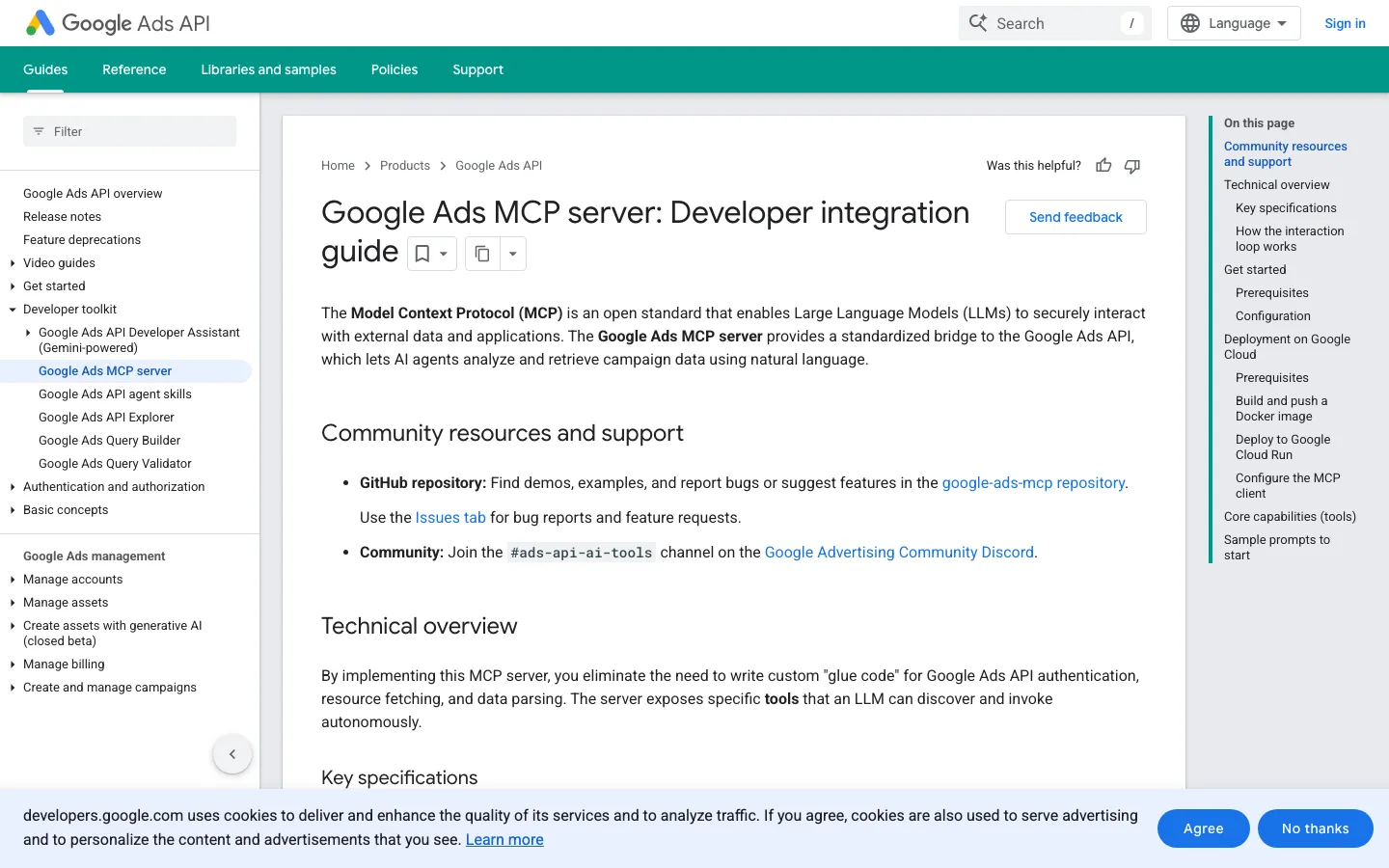Expand Create assets with generative AI section
This screenshot has width=1389, height=868.
coord(13,626)
